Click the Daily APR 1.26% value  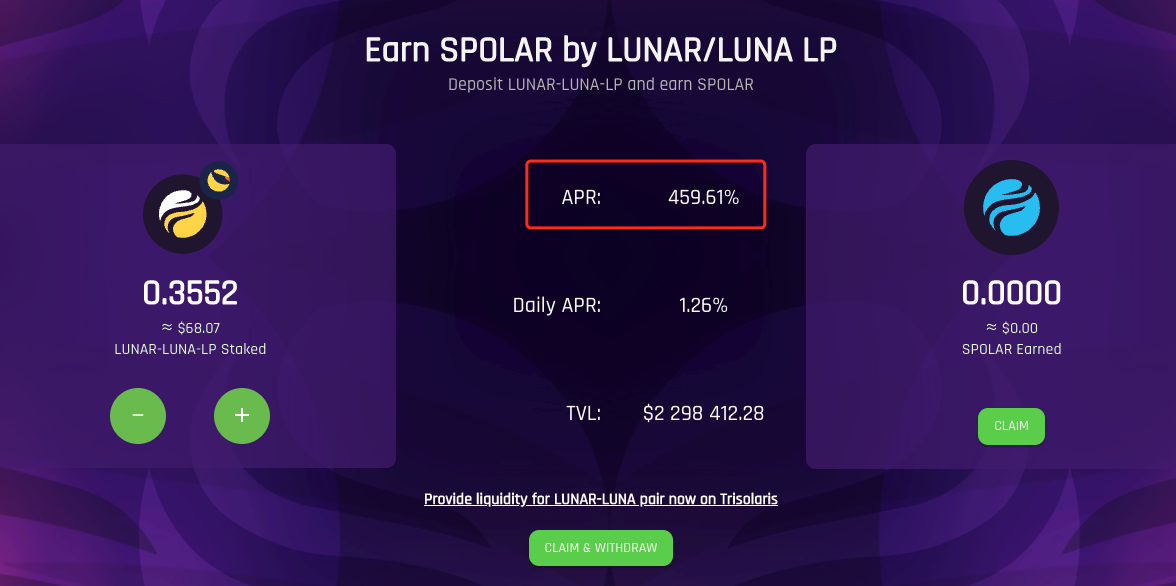pyautogui.click(x=703, y=306)
